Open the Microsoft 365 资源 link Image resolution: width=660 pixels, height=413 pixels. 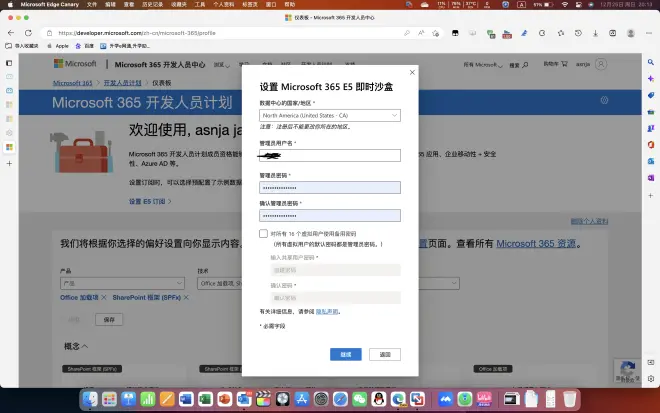[536, 243]
